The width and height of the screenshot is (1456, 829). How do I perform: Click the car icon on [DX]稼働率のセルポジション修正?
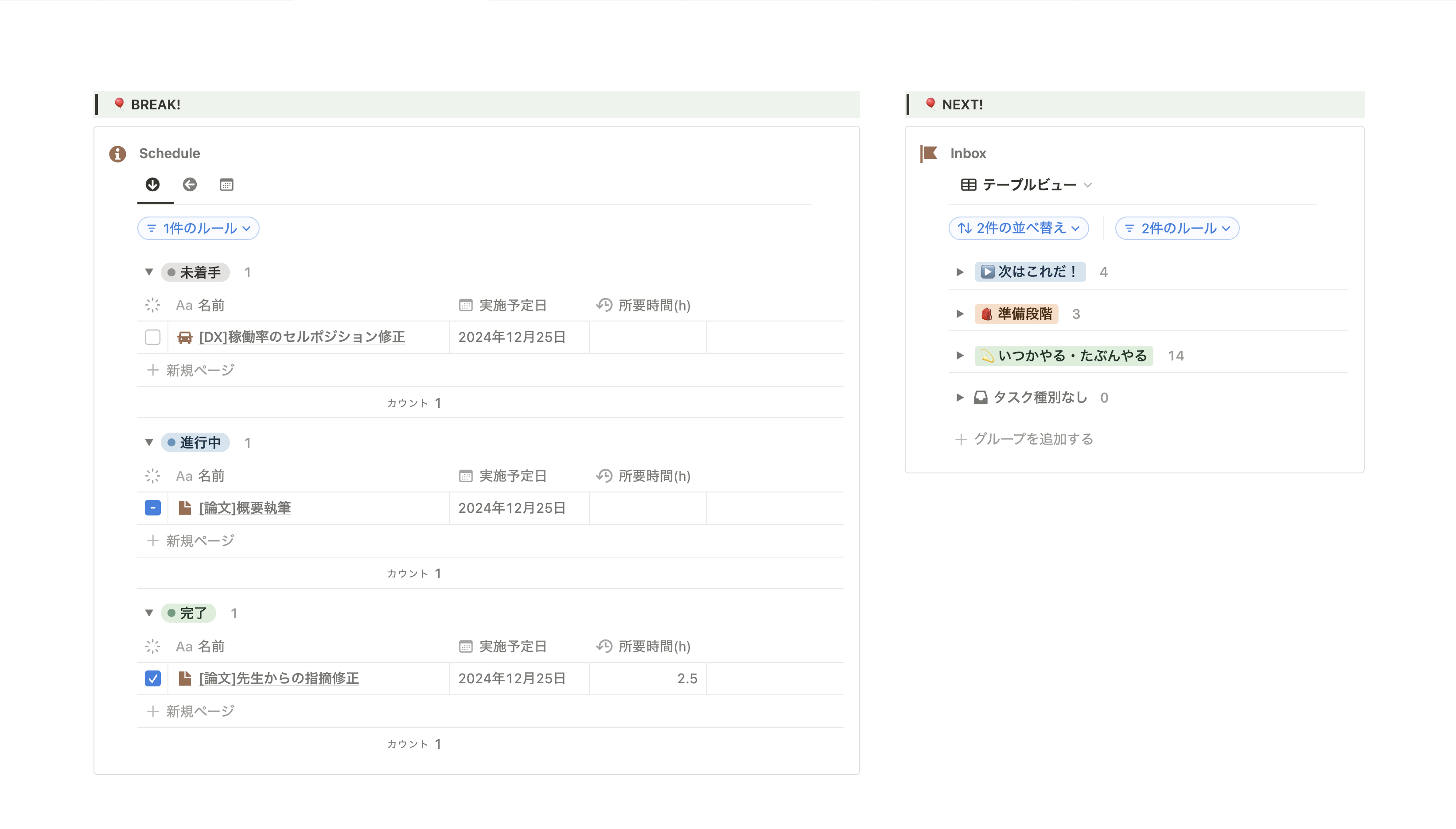(184, 337)
